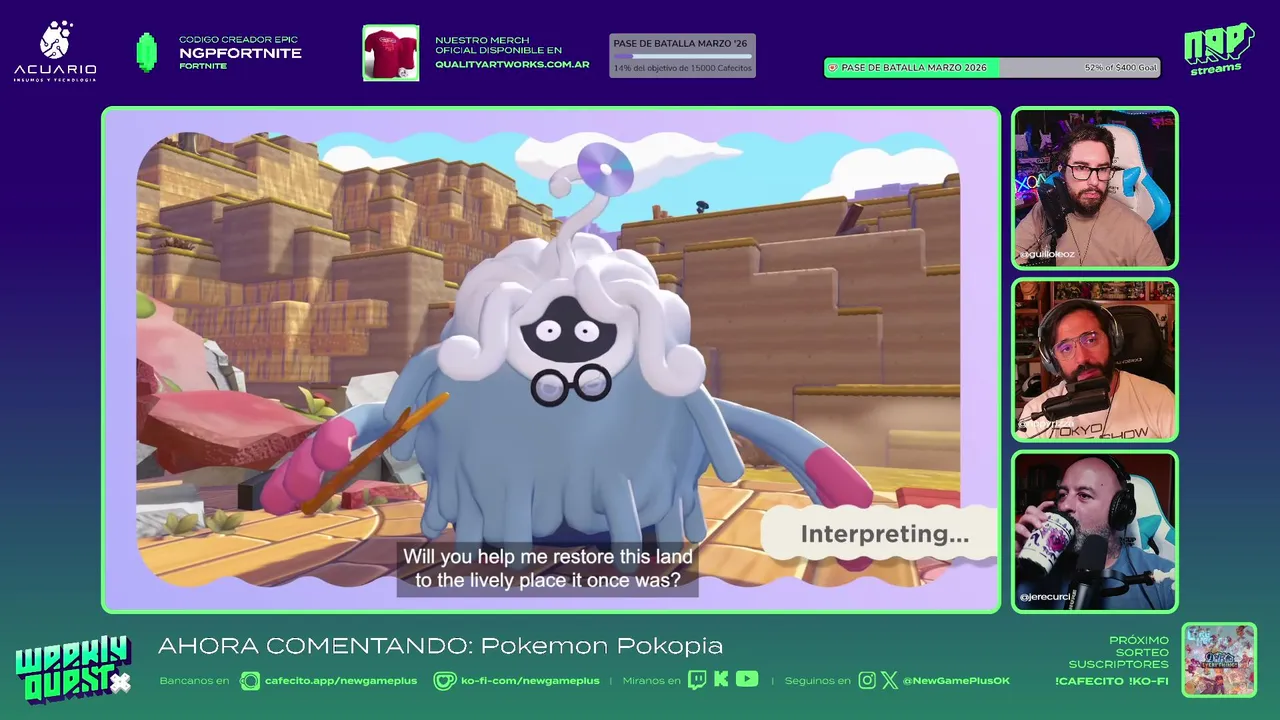Screen dimensions: 1280x720
Task: Click the 'PRÓXIMO SORTEO SUSCRIPTORES' text
Action: 1118,652
